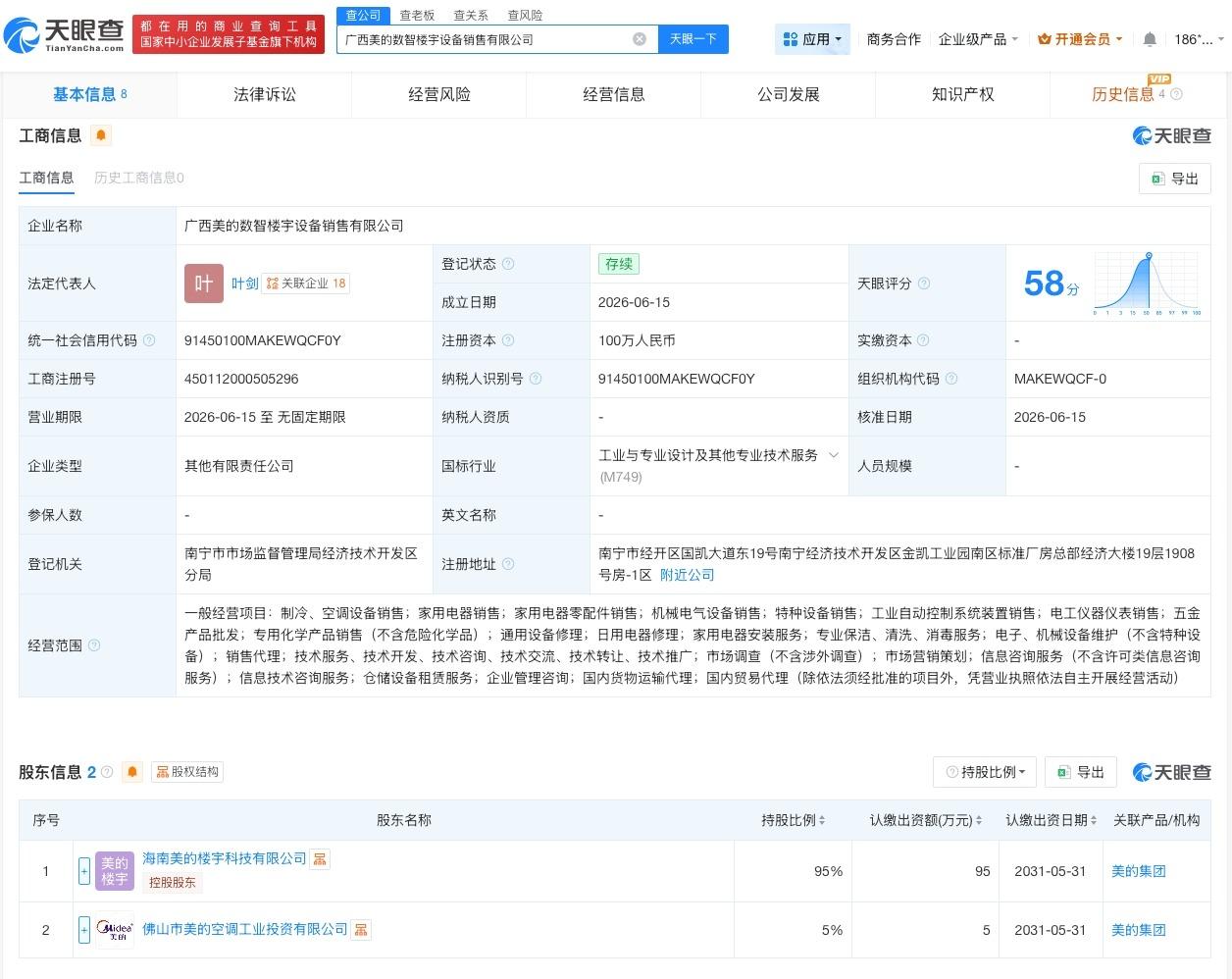1232x979 pixels.
Task: Open help icon next to 天眼评分
Action: (x=924, y=283)
